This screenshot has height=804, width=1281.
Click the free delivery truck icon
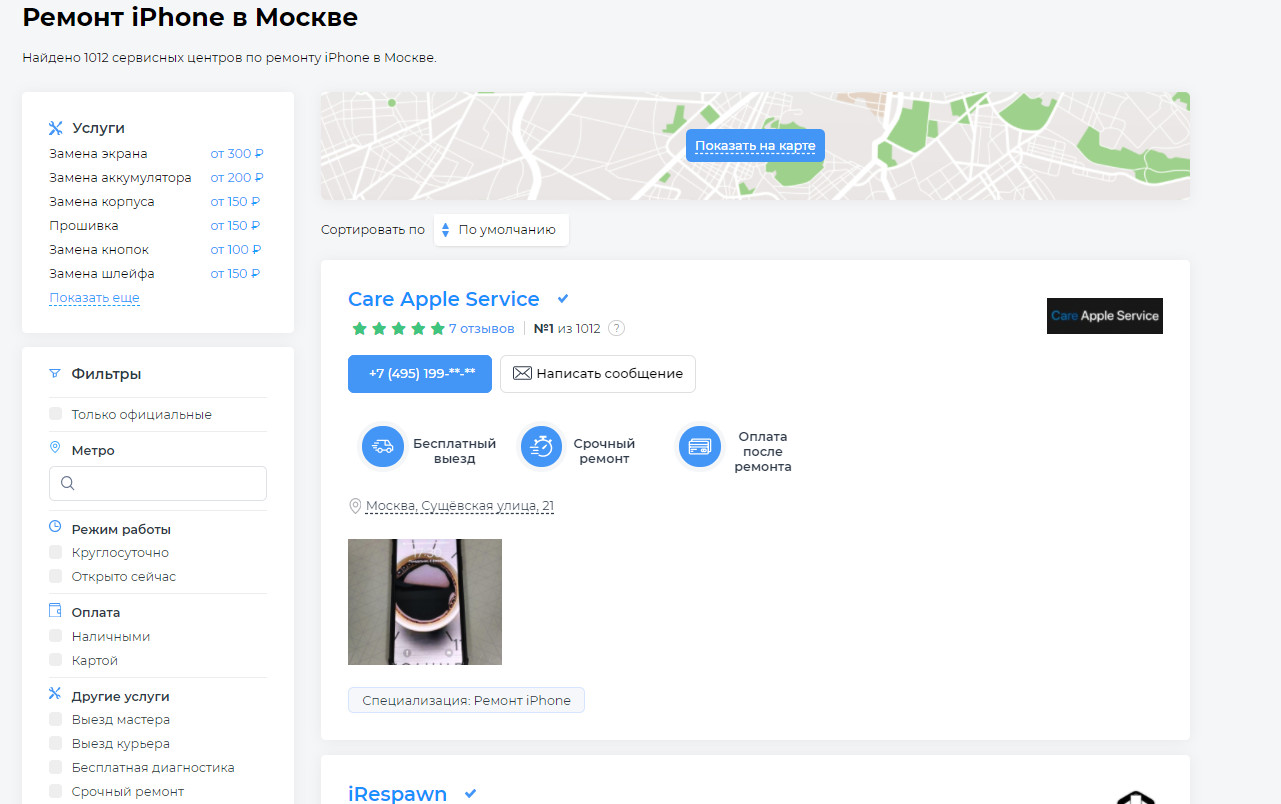382,447
